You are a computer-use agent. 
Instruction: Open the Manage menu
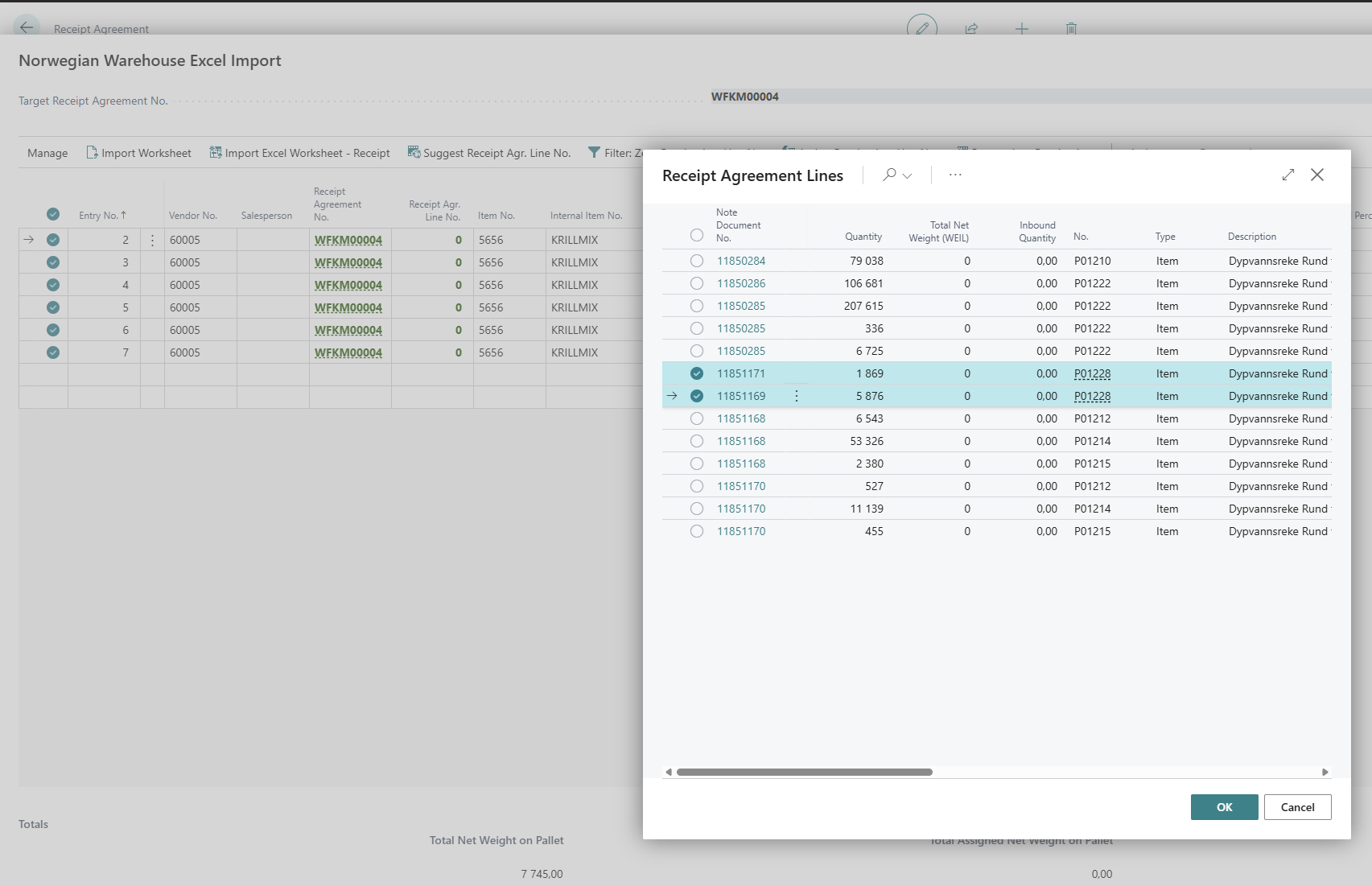pos(47,153)
